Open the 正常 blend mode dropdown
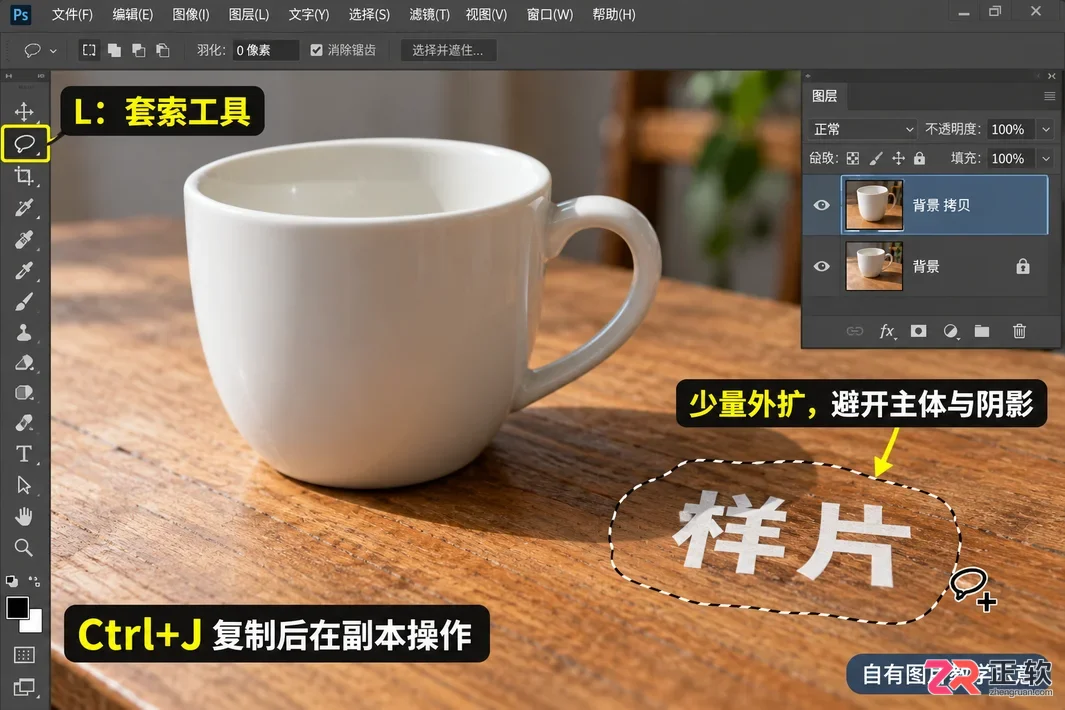Screen dimensions: 1065x710 pyautogui.click(x=863, y=129)
